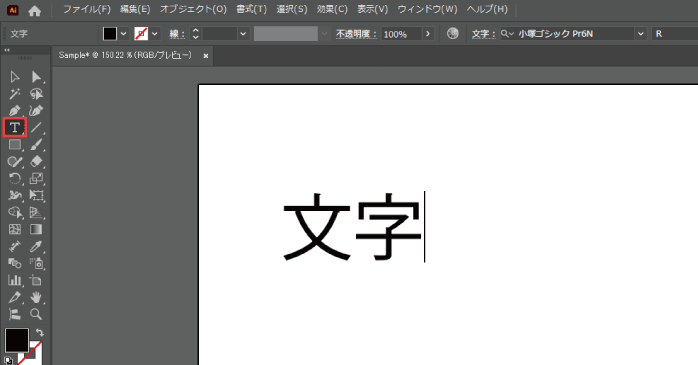The image size is (698, 365).
Task: Select the Dimension measuring tool
Action: click(x=15, y=246)
